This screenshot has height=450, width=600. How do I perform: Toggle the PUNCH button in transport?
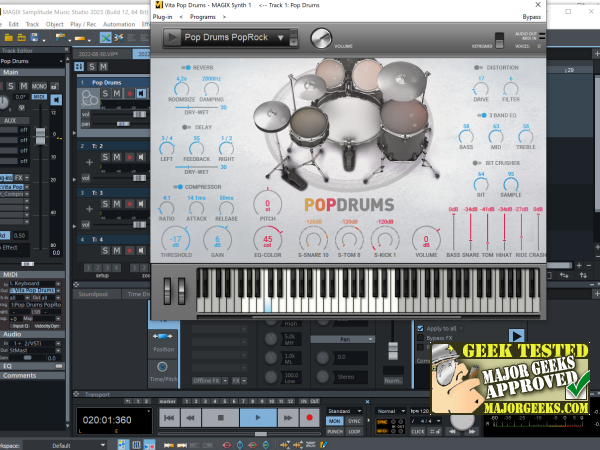tap(335, 431)
